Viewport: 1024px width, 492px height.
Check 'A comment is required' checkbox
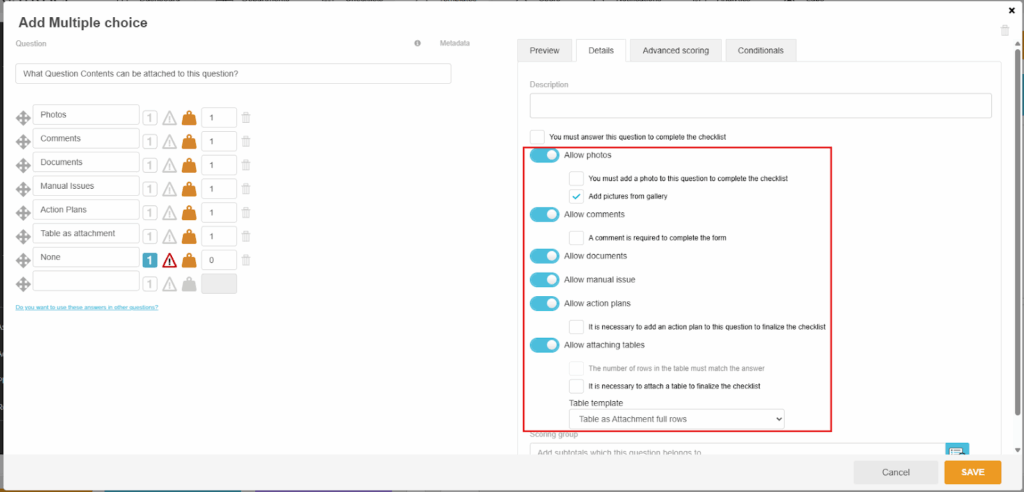click(577, 238)
